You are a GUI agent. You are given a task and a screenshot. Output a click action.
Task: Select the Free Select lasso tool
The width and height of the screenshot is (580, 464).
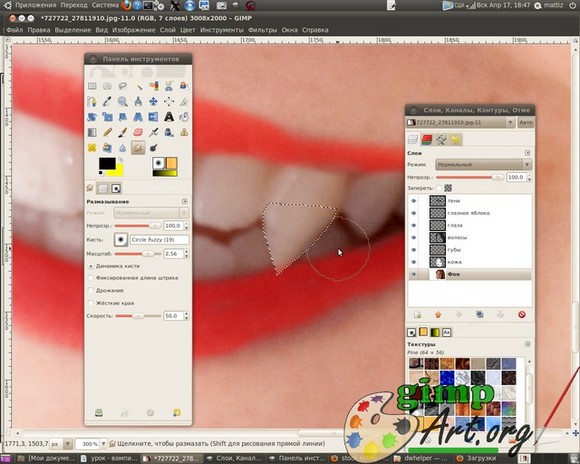pos(123,86)
